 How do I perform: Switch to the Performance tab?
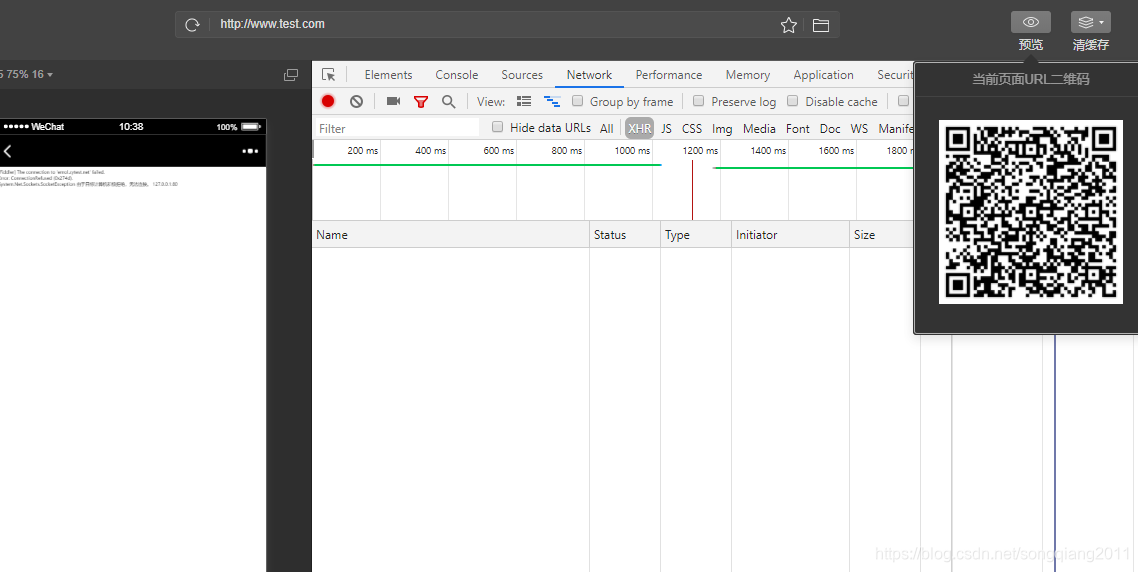668,75
